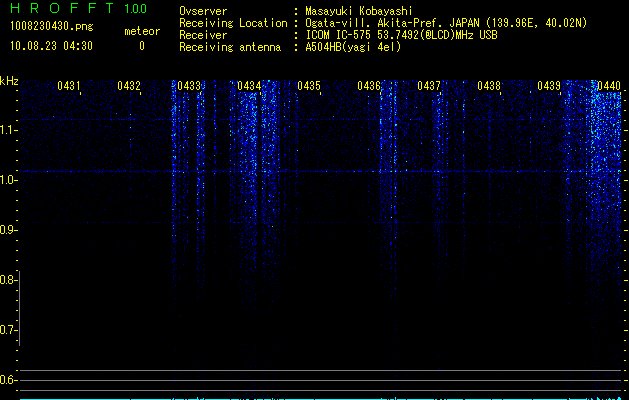Click the 1.0 kHz frequency axis label
This screenshot has width=629, height=400.
[8, 180]
